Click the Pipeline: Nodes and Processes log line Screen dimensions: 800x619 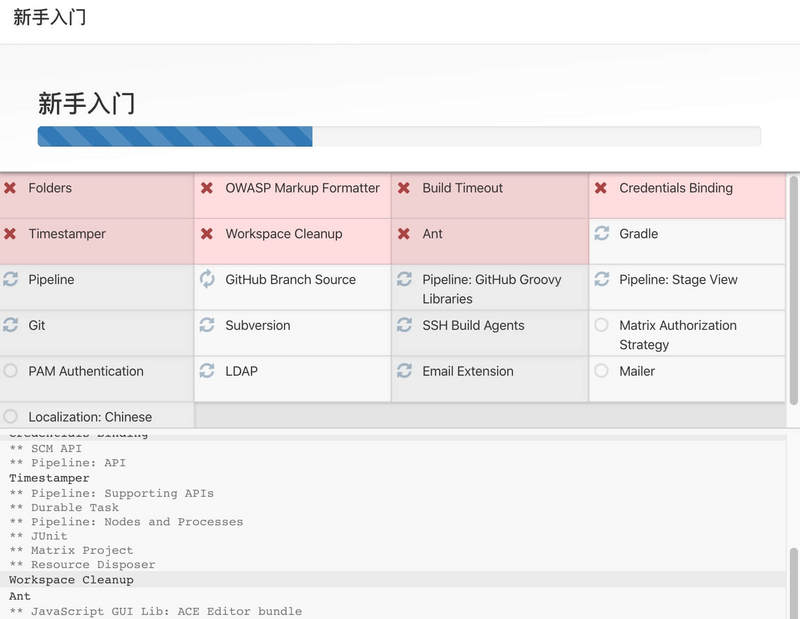[x=126, y=522]
